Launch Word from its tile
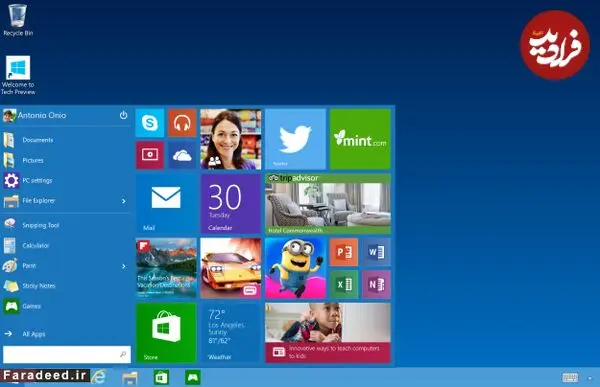Screen dimensions: 600x387 [377, 252]
